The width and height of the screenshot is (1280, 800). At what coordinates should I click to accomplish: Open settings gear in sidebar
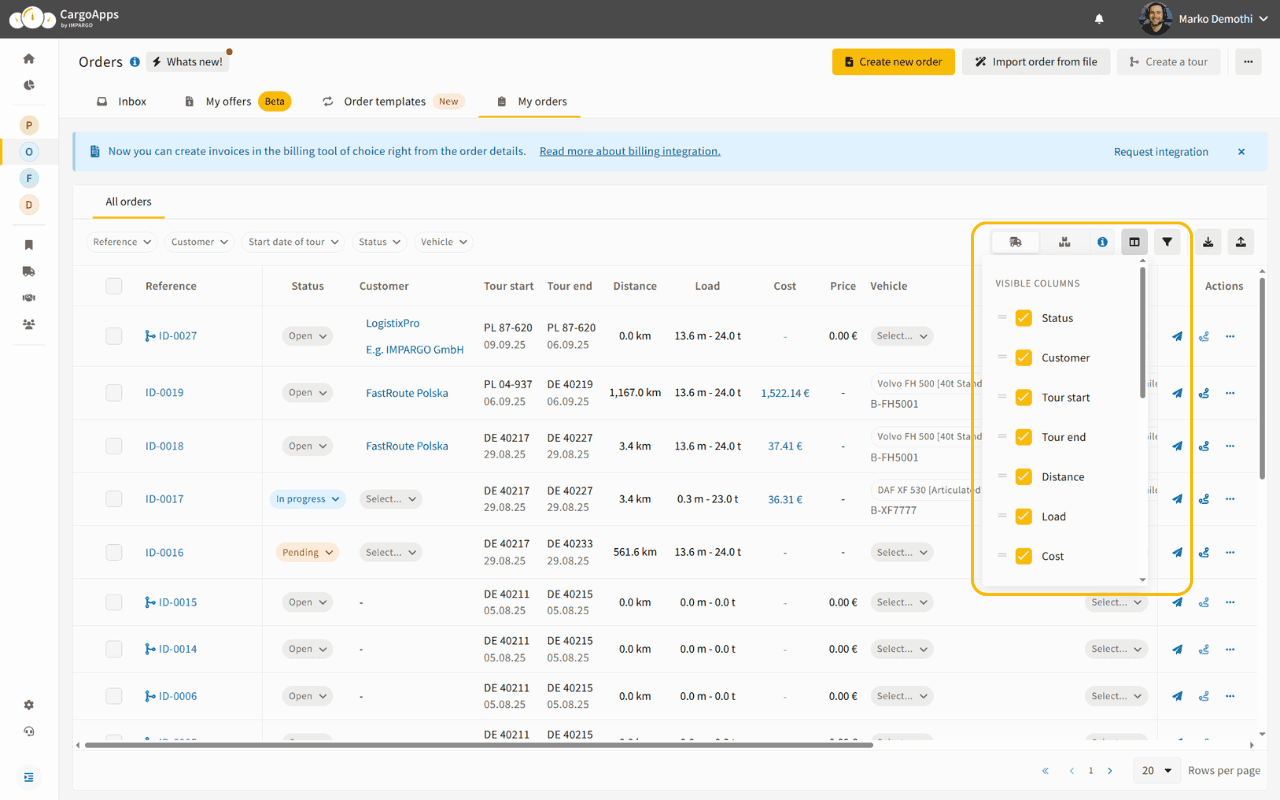(x=29, y=705)
